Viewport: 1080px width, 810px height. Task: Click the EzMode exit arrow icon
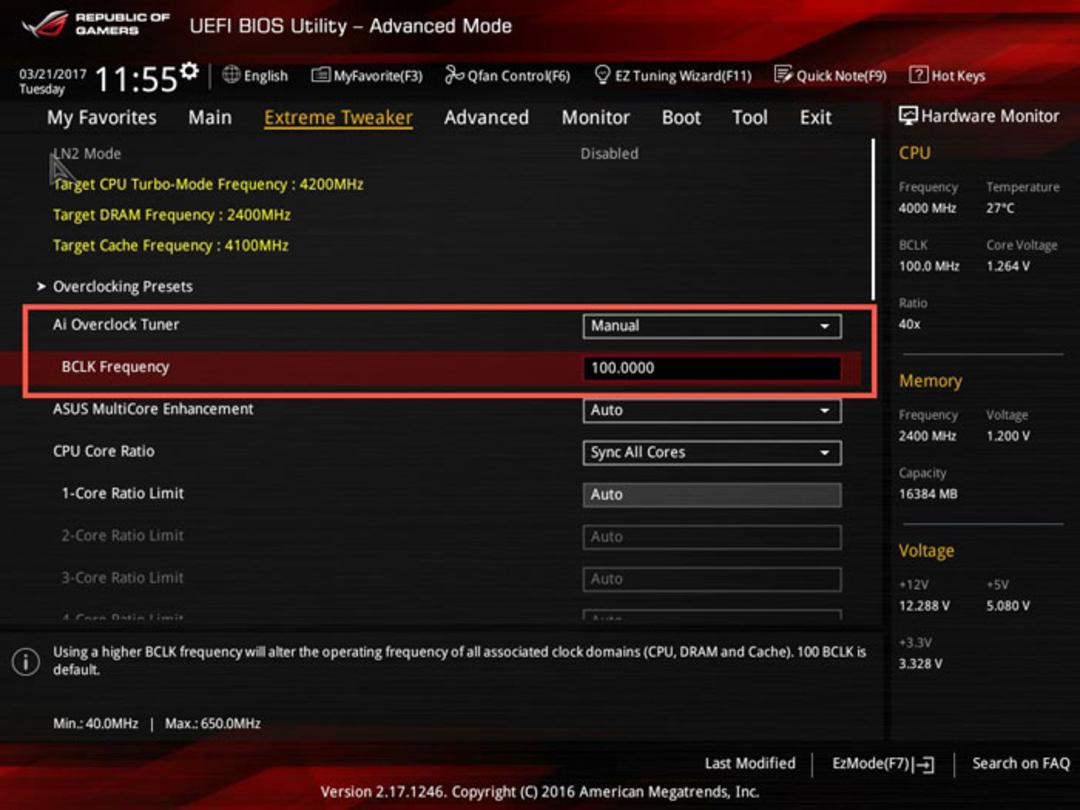pos(926,764)
